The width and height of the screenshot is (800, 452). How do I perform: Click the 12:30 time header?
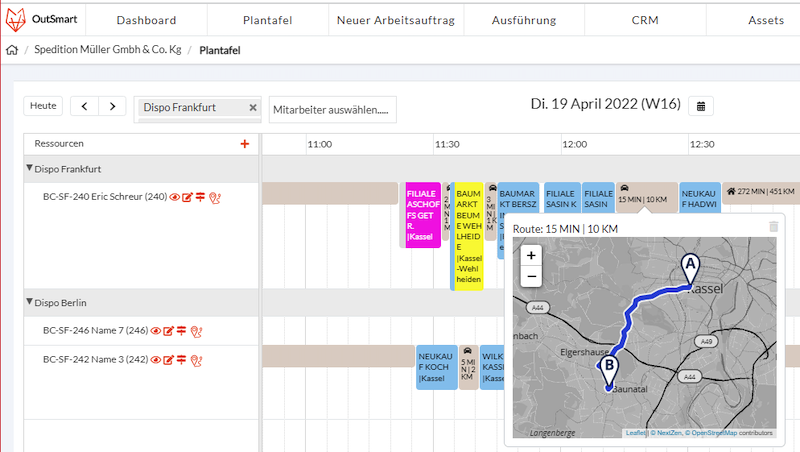click(702, 144)
